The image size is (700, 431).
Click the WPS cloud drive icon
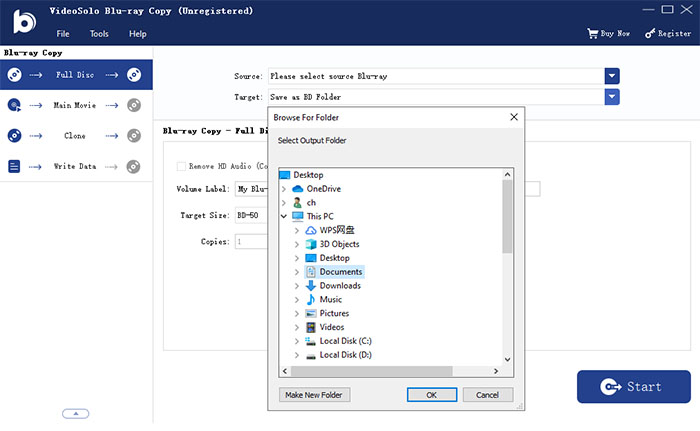[311, 230]
